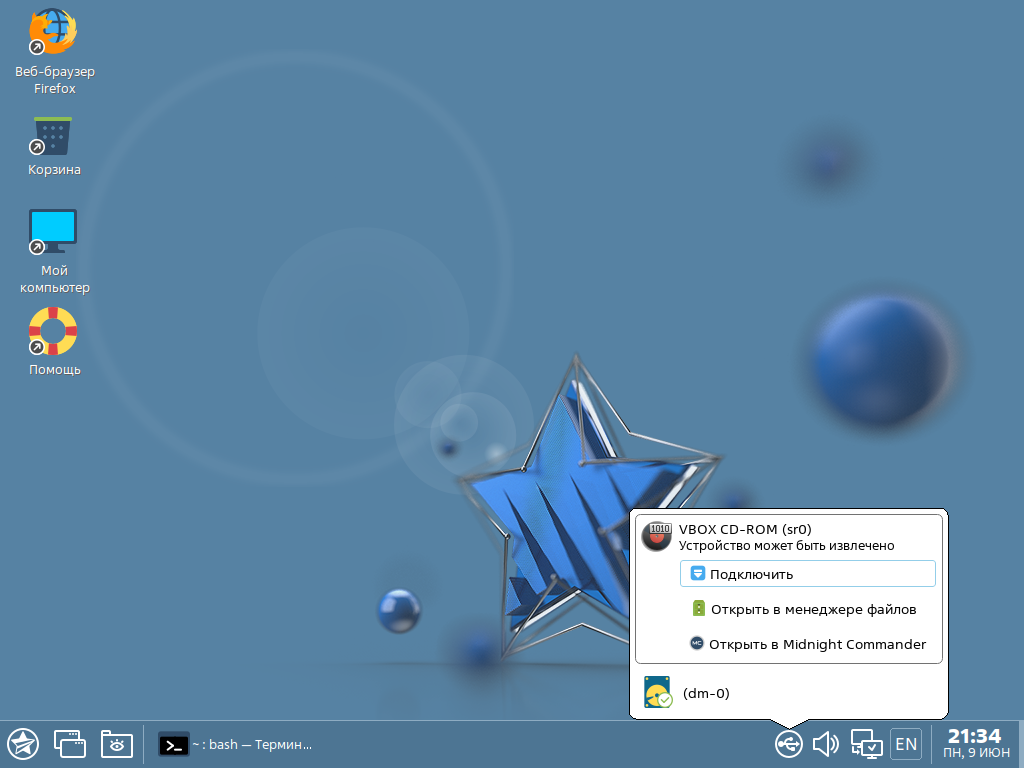Click the blue mount arrow icon in Подключить
Screen dimensions: 1024x768
pyautogui.click(x=697, y=573)
